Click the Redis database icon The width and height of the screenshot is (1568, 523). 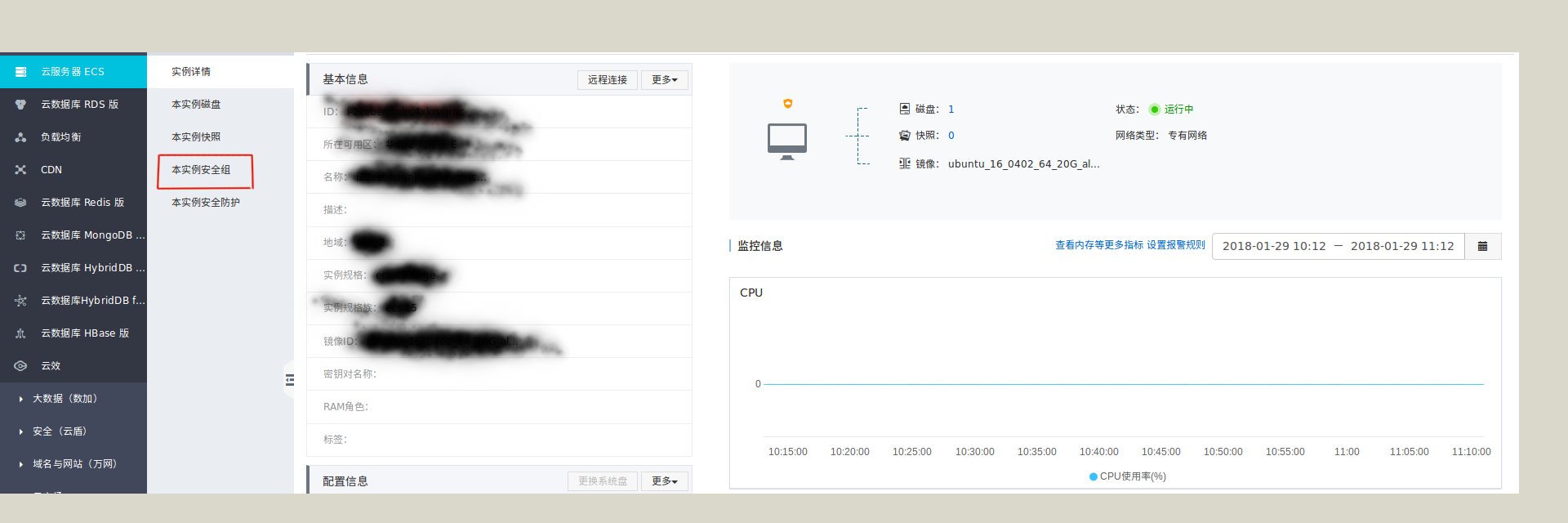coord(21,203)
